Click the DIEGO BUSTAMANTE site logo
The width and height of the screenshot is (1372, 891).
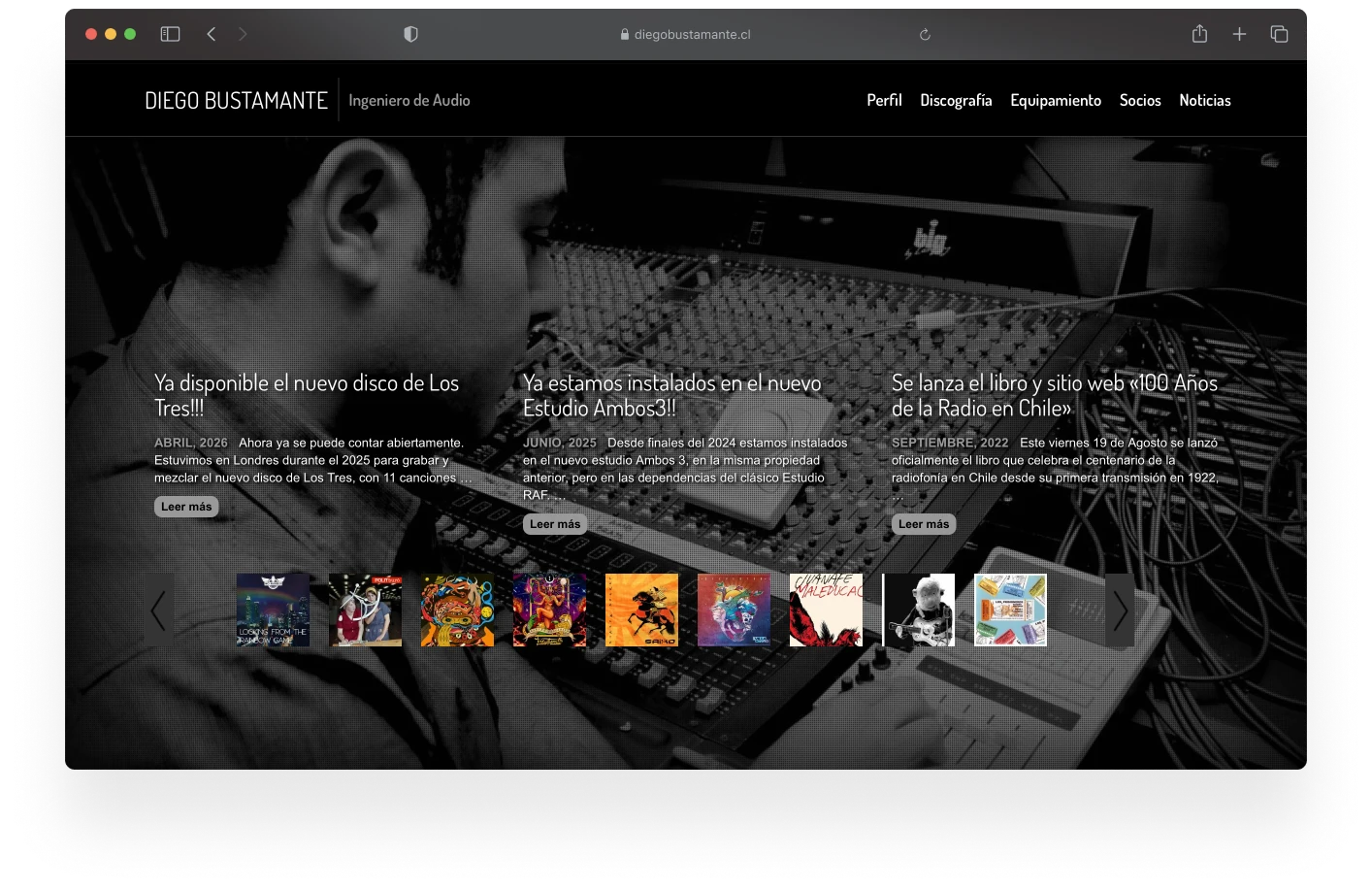click(x=236, y=100)
